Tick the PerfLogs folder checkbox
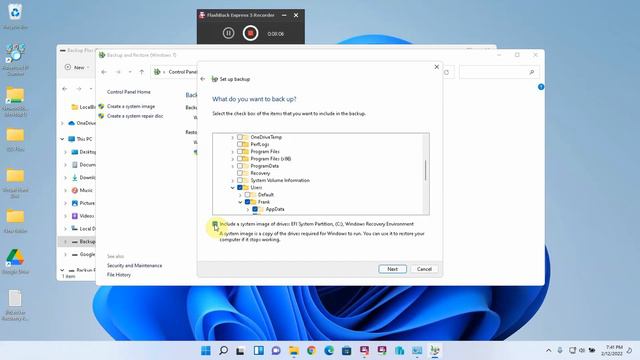 240,144
